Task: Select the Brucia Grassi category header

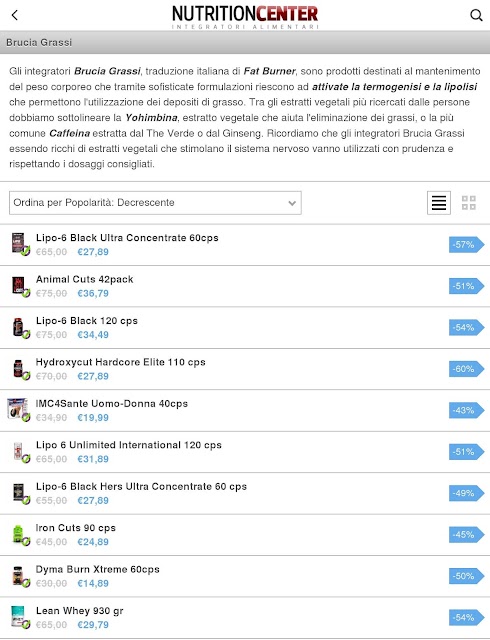Action: (x=245, y=42)
